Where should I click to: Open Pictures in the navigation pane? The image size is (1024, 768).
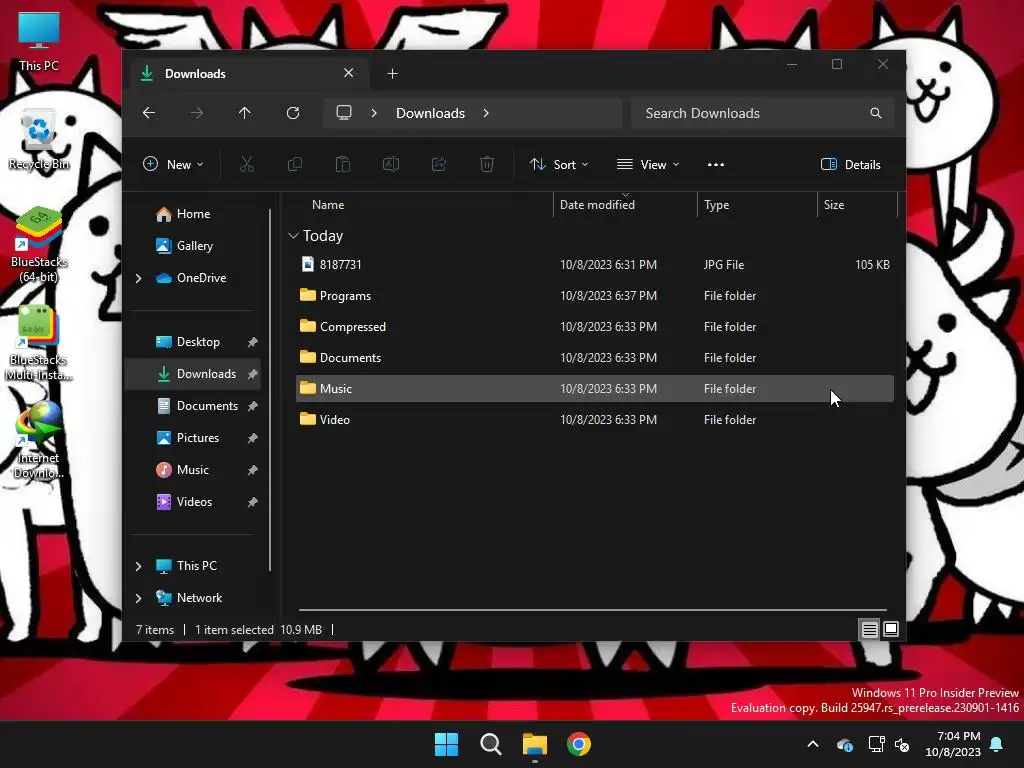(197, 438)
